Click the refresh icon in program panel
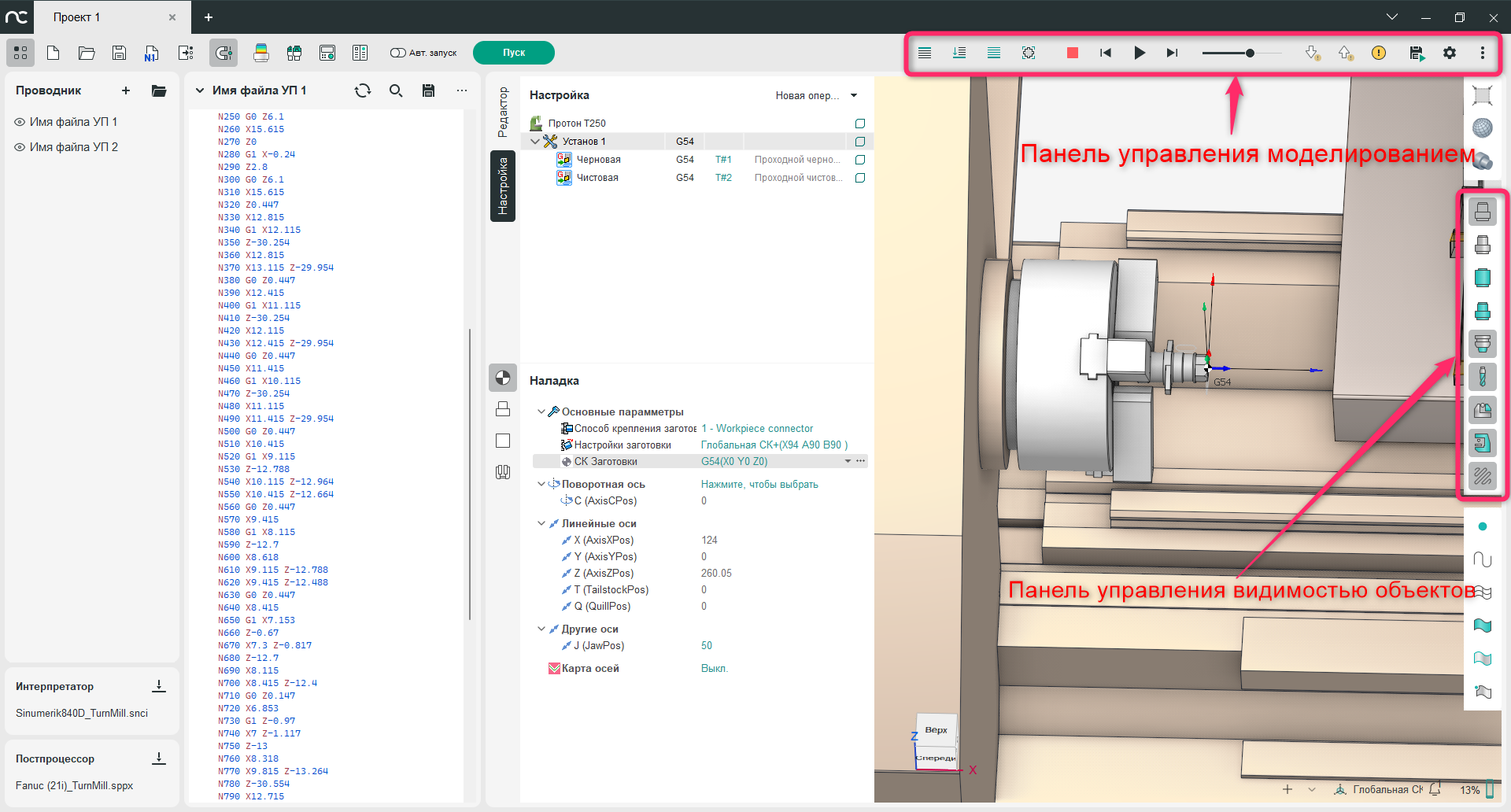This screenshot has height=812, width=1511. tap(363, 90)
